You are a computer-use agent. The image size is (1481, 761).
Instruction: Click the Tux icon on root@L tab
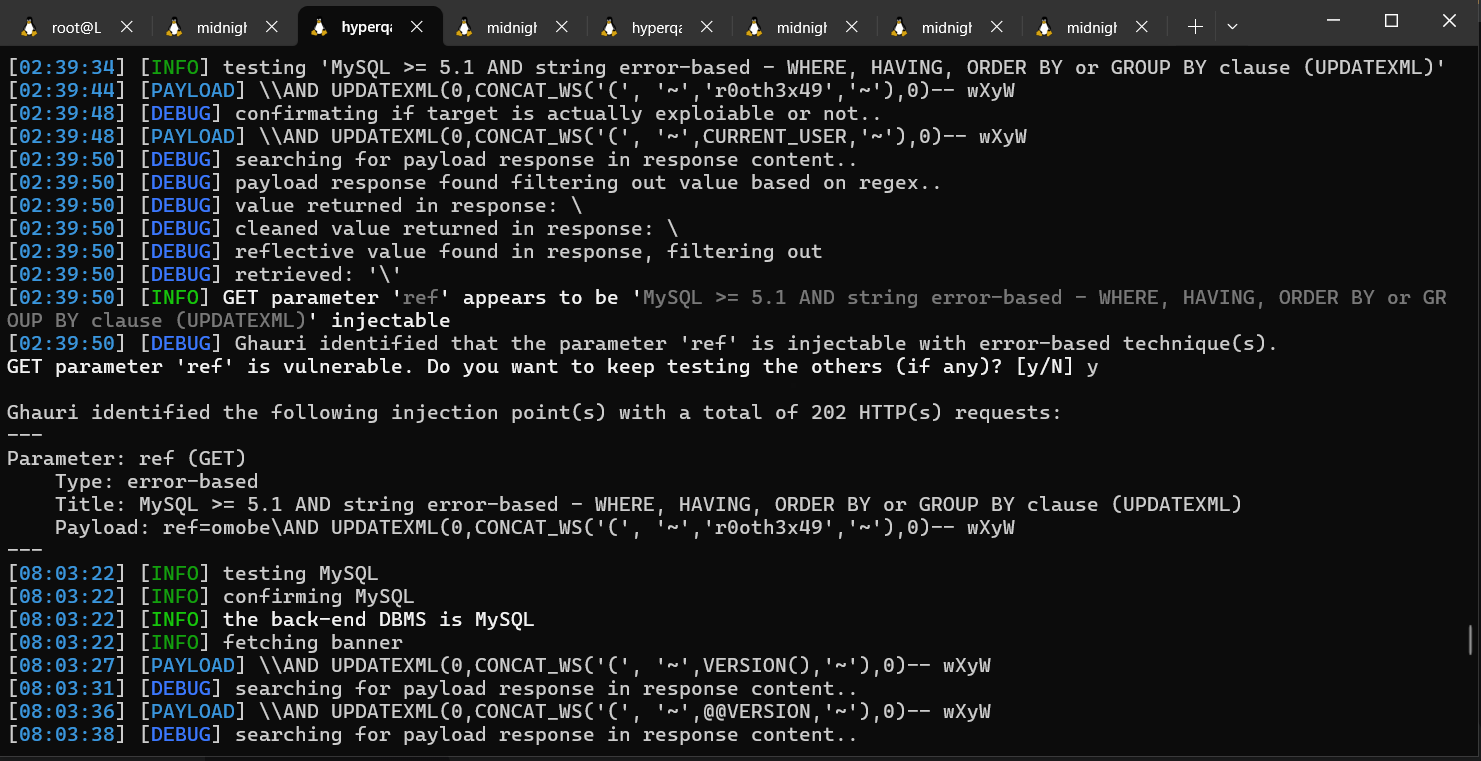point(30,28)
